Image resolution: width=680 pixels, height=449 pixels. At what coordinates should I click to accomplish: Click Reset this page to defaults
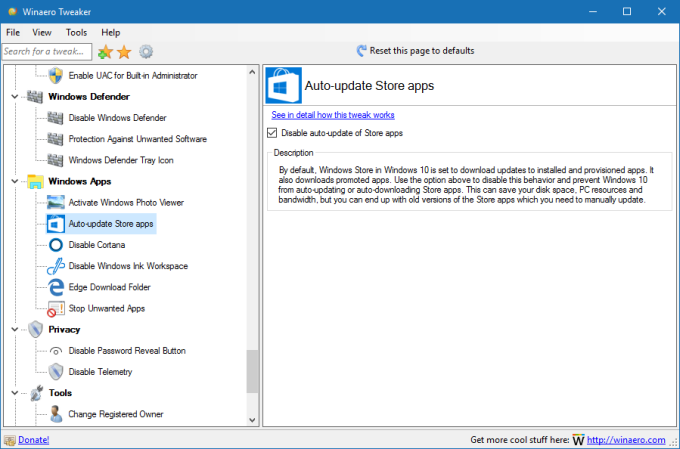(x=414, y=50)
